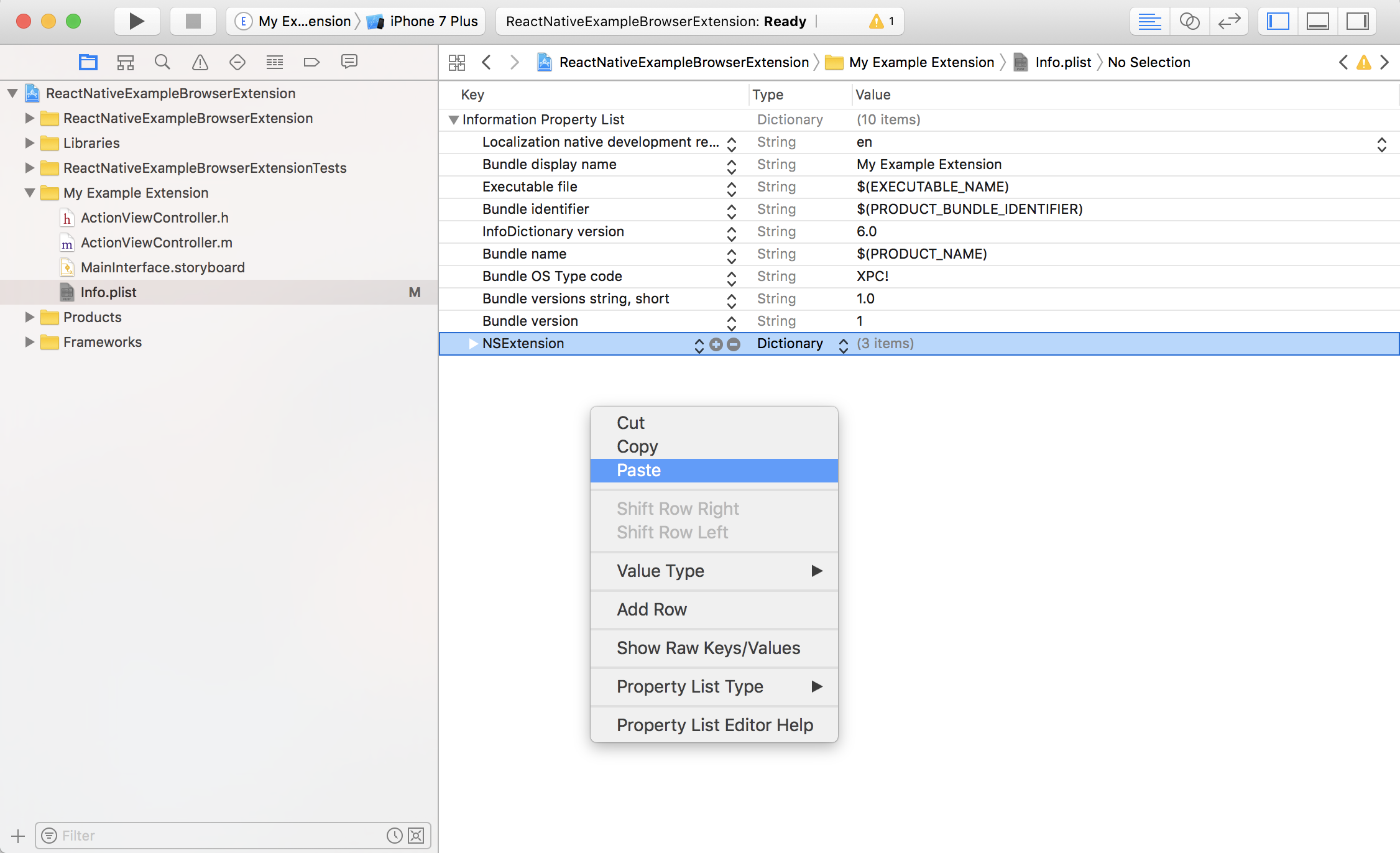The image size is (1400, 853).
Task: Jump to next issue in jump bar
Action: coord(1384,62)
